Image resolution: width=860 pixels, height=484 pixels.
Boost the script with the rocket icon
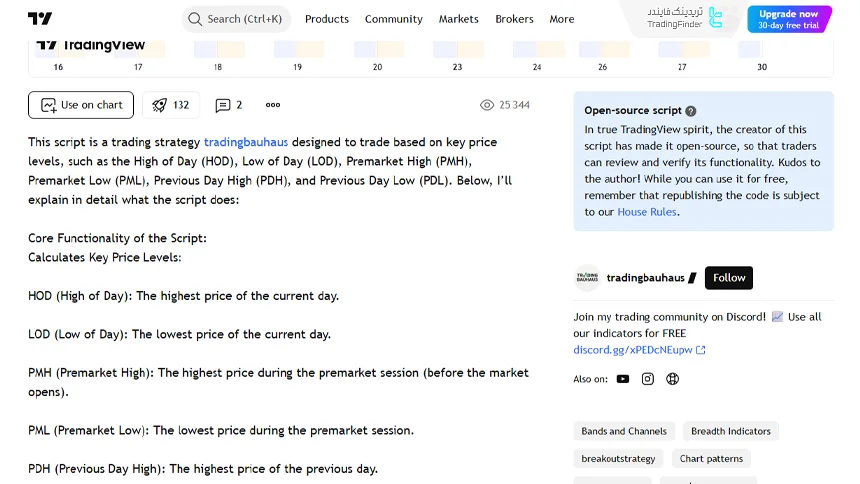(170, 105)
